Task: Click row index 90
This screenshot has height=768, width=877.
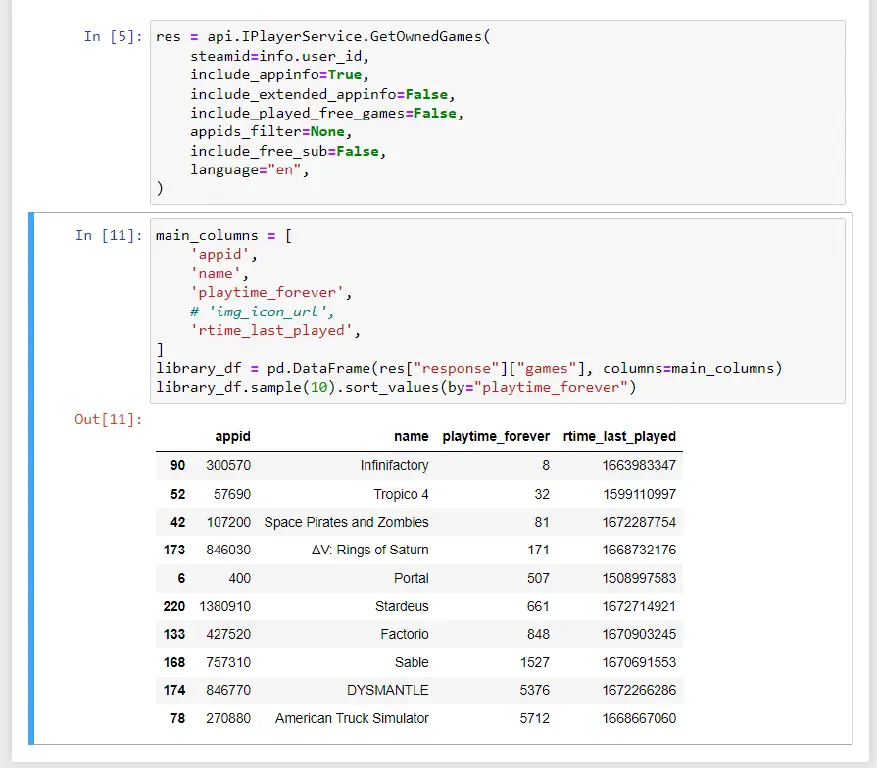Action: (177, 465)
